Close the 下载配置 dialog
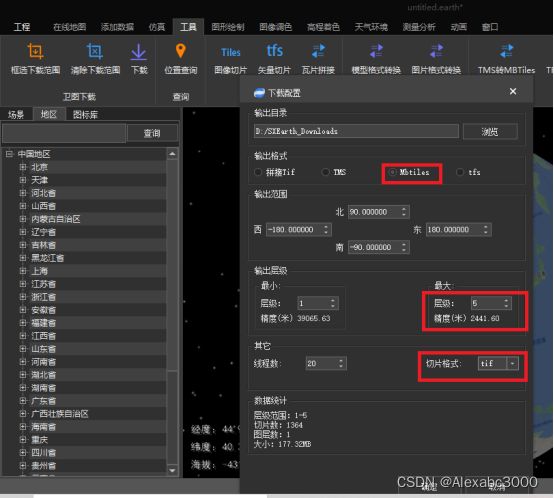This screenshot has width=554, height=498. pos(513,91)
